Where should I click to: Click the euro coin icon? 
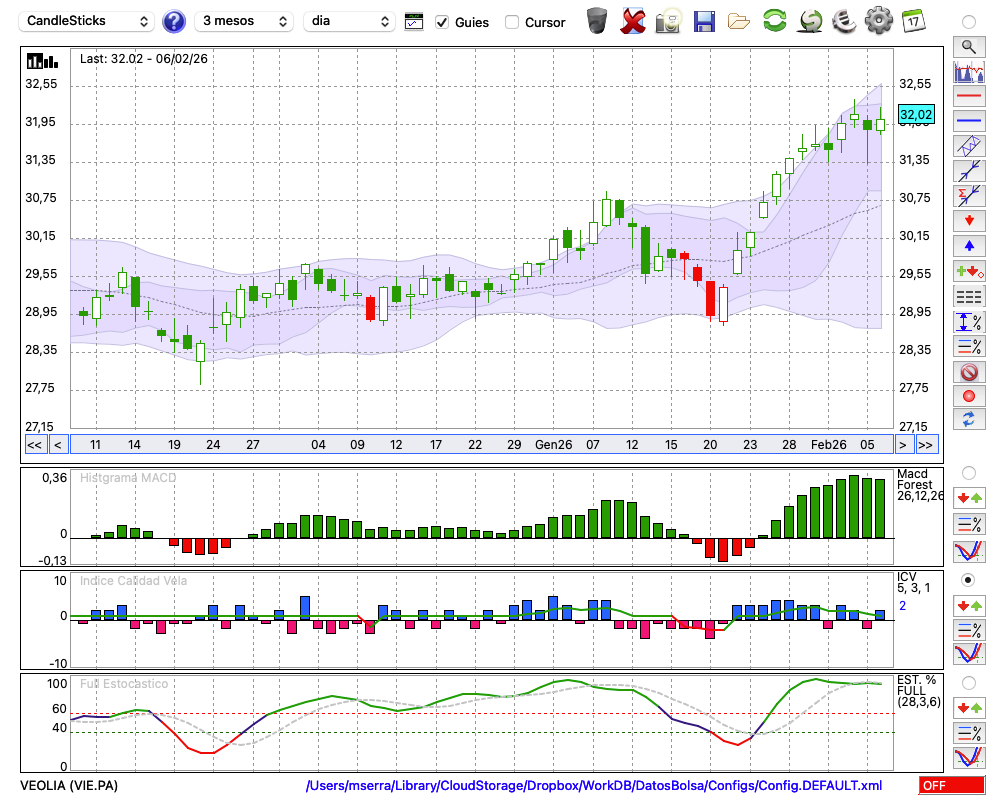click(x=844, y=20)
